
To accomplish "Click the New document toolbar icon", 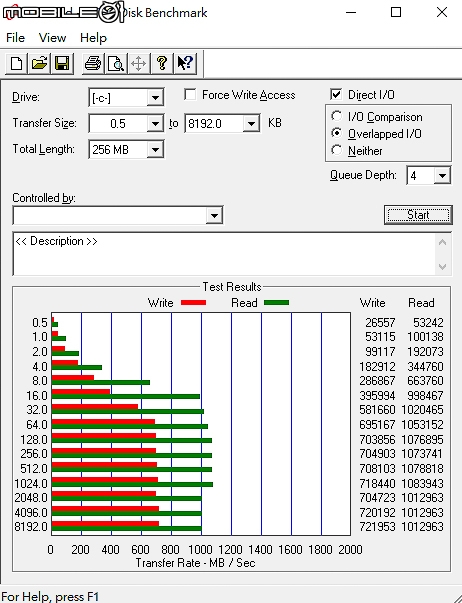I will click(16, 63).
